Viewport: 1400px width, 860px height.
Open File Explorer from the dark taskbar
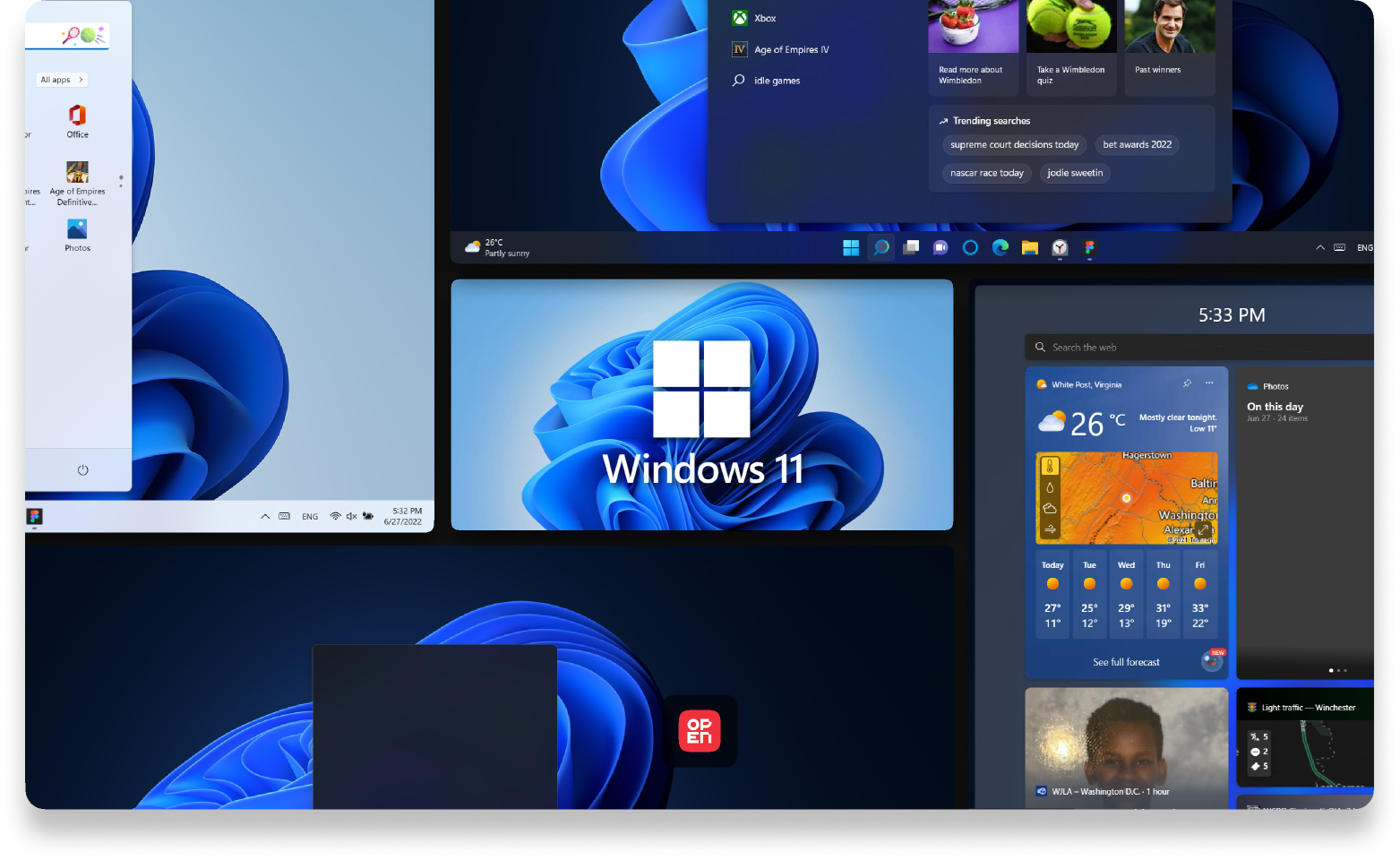tap(1030, 248)
